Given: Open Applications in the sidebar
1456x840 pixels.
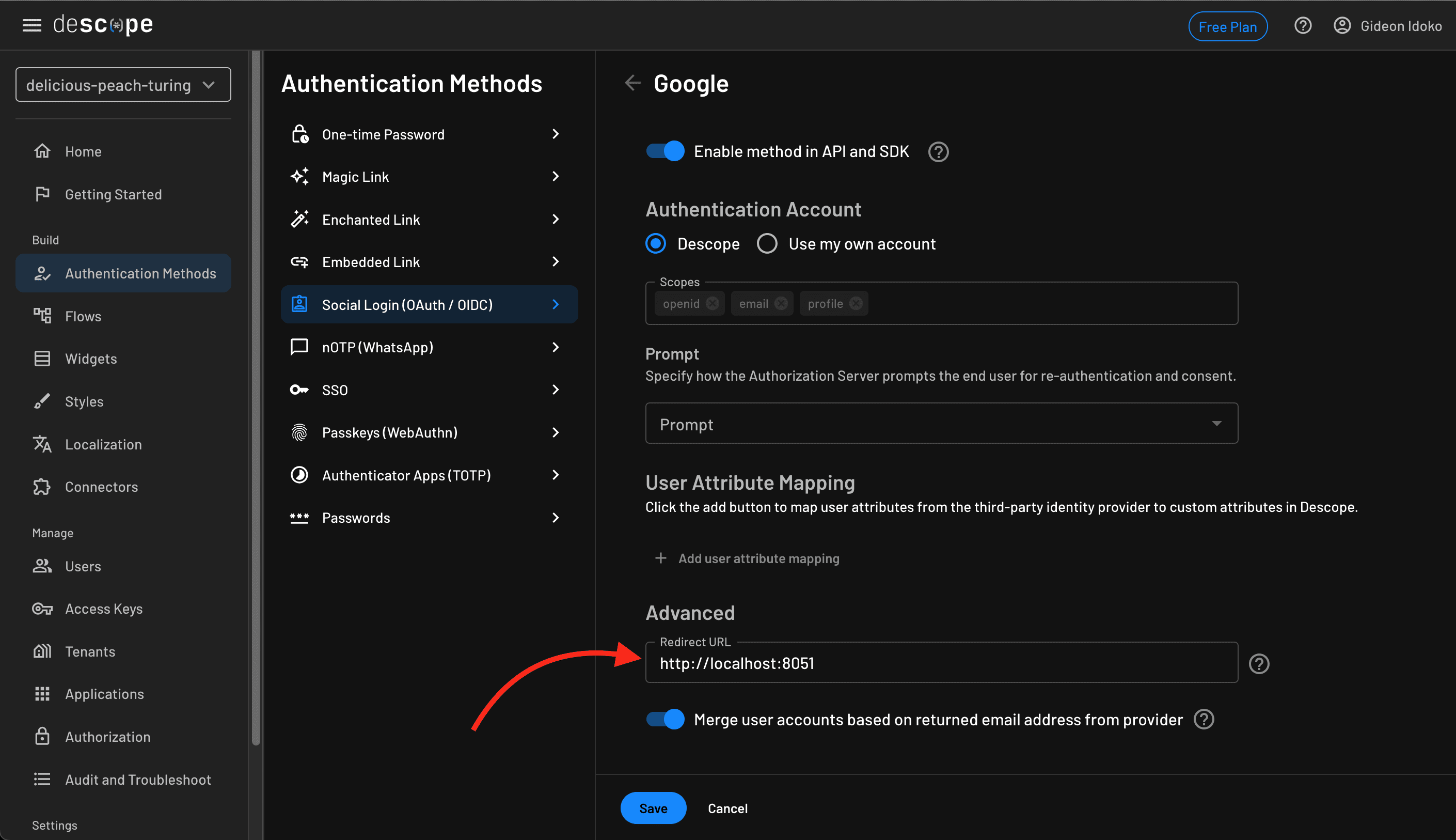Looking at the screenshot, I should click(123, 694).
